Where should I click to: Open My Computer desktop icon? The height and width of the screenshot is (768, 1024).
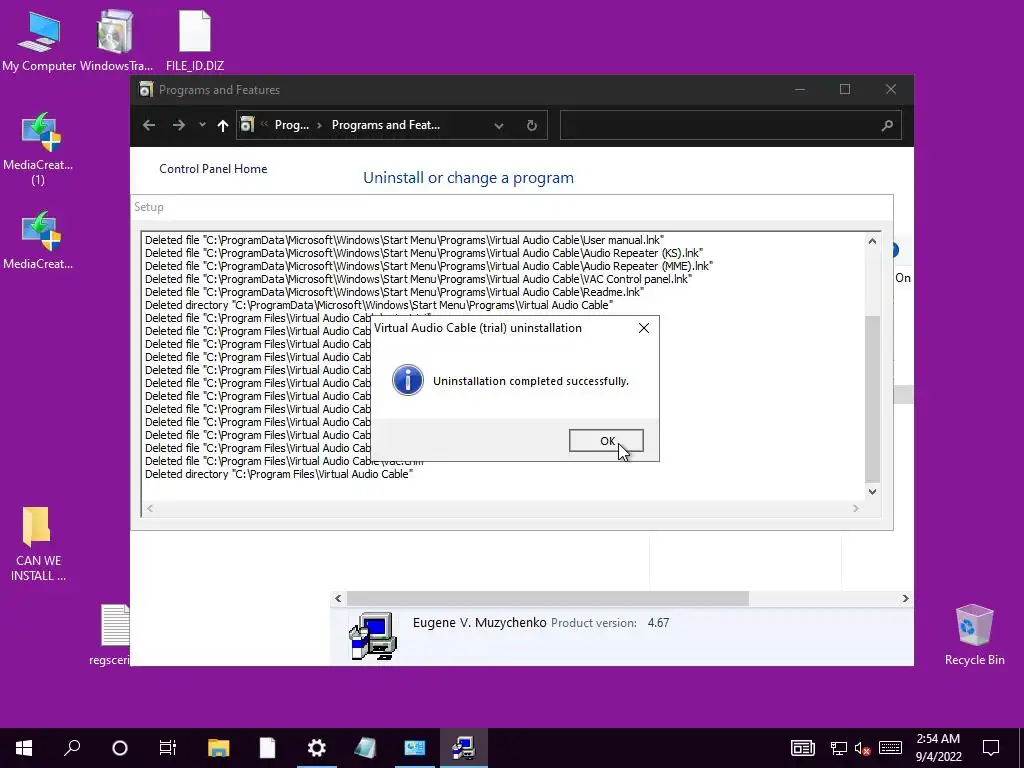coord(39,40)
